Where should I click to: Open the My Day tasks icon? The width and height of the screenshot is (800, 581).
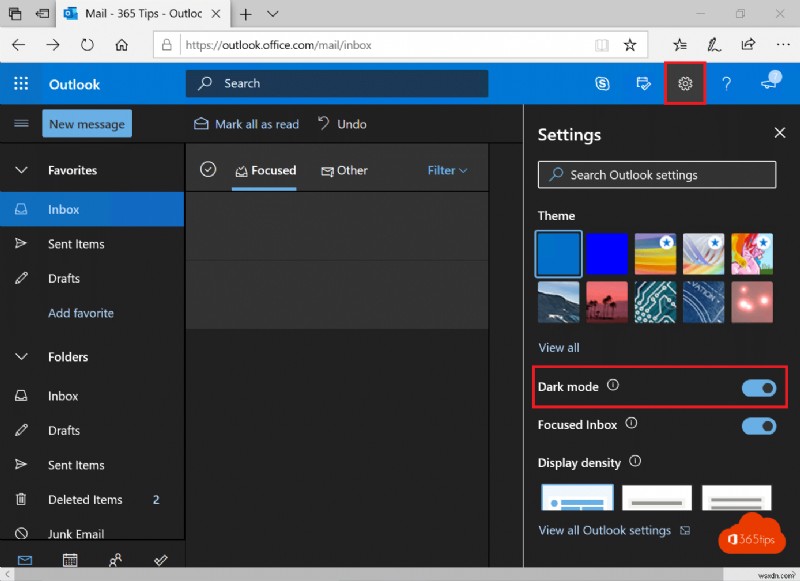pos(643,83)
